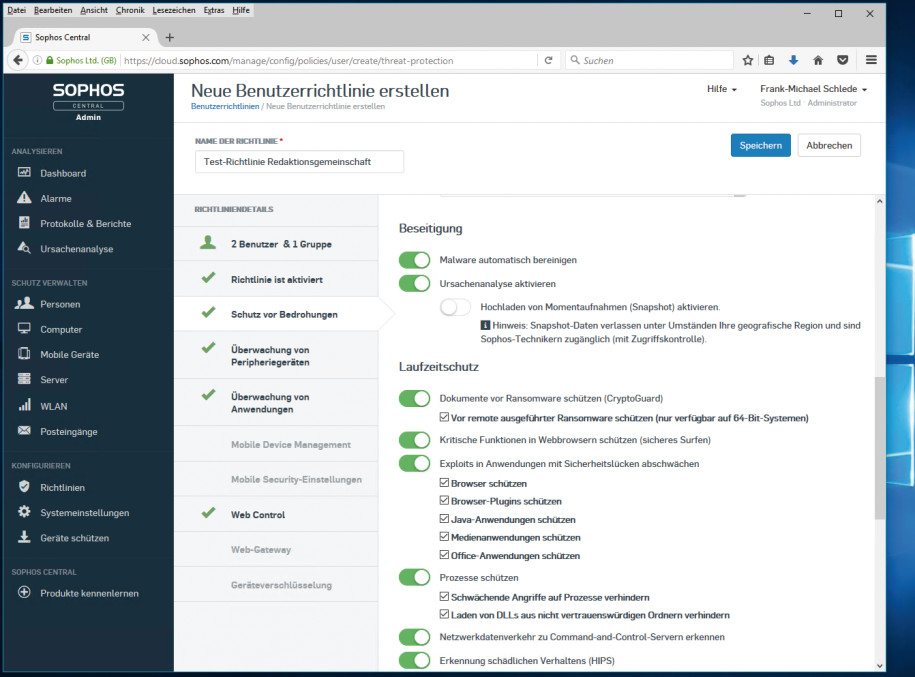Viewport: 915px width, 677px height.
Task: Click the Ursachenanalyse icon
Action: point(24,247)
